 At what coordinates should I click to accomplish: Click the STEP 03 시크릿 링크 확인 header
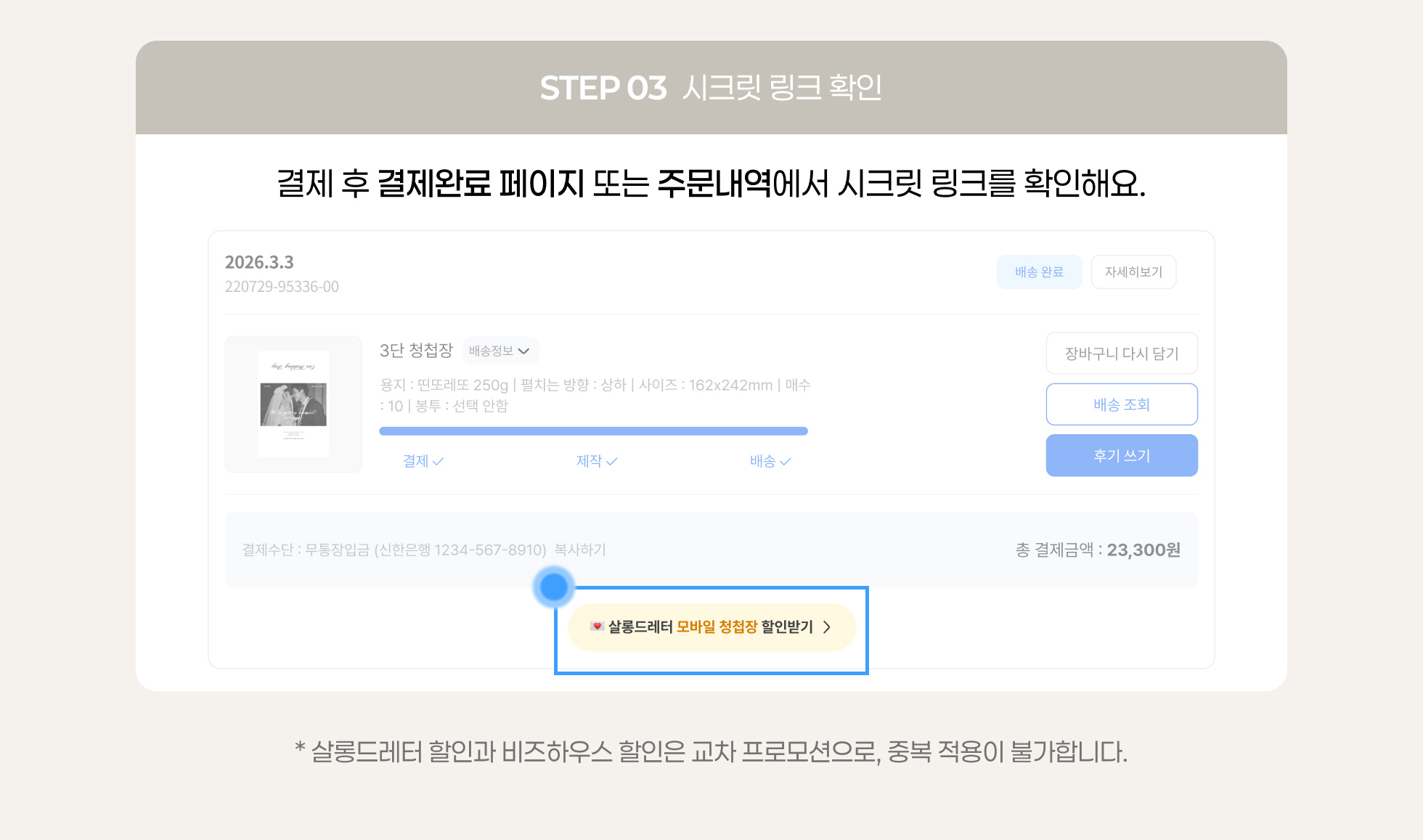pos(711,88)
